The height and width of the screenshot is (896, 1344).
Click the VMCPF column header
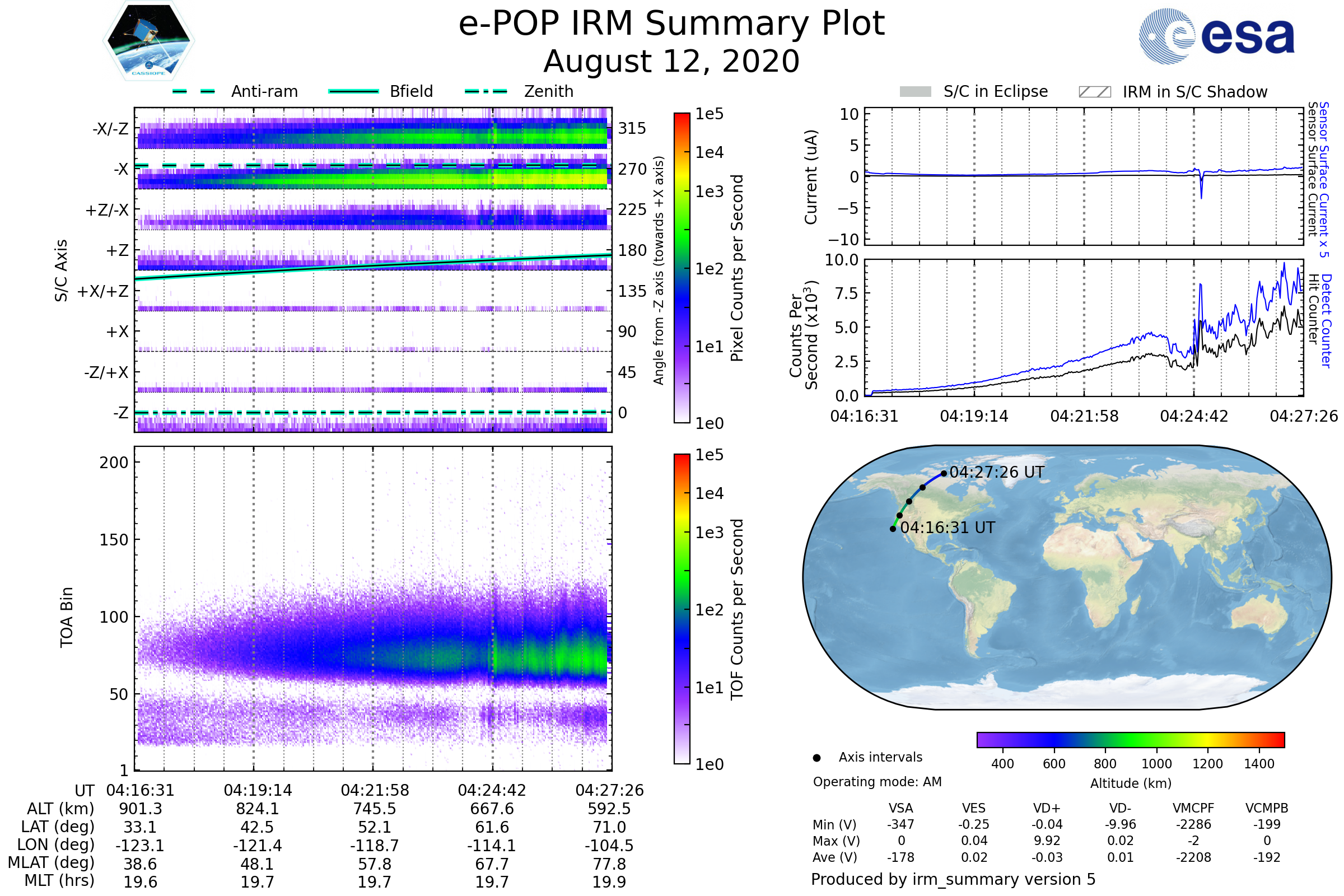tap(1193, 809)
